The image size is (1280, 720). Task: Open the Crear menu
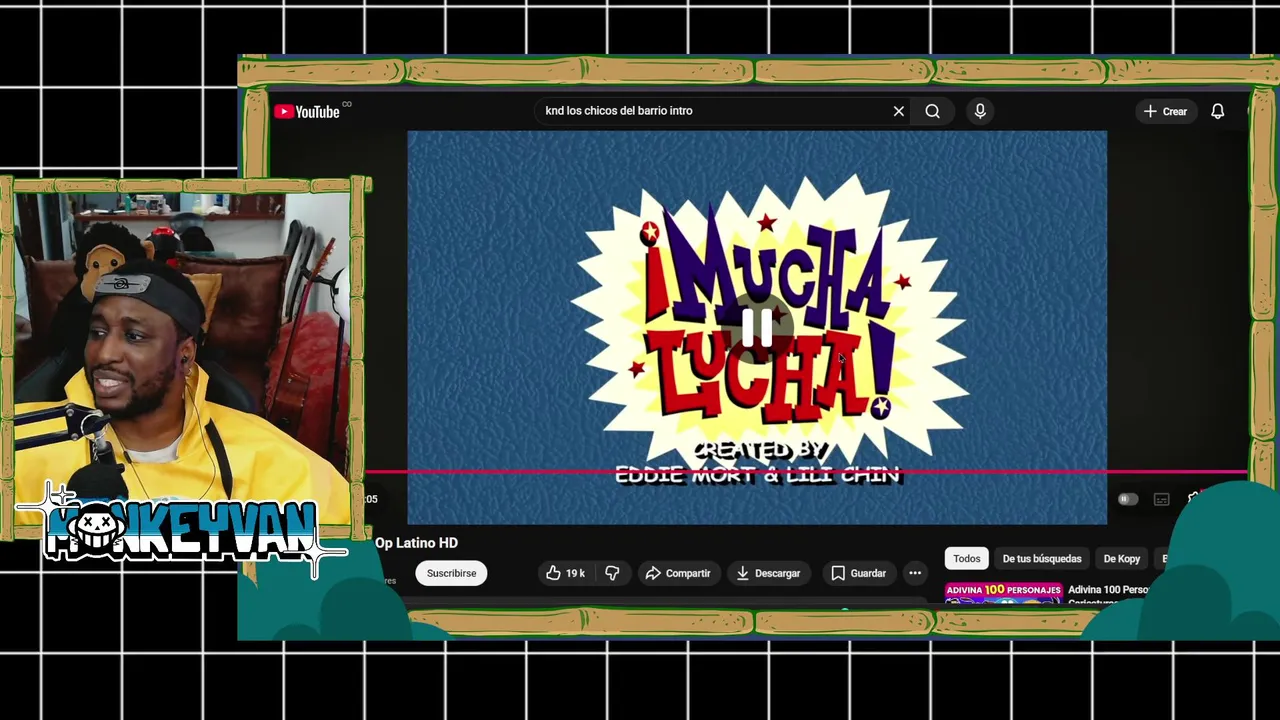pos(1165,111)
